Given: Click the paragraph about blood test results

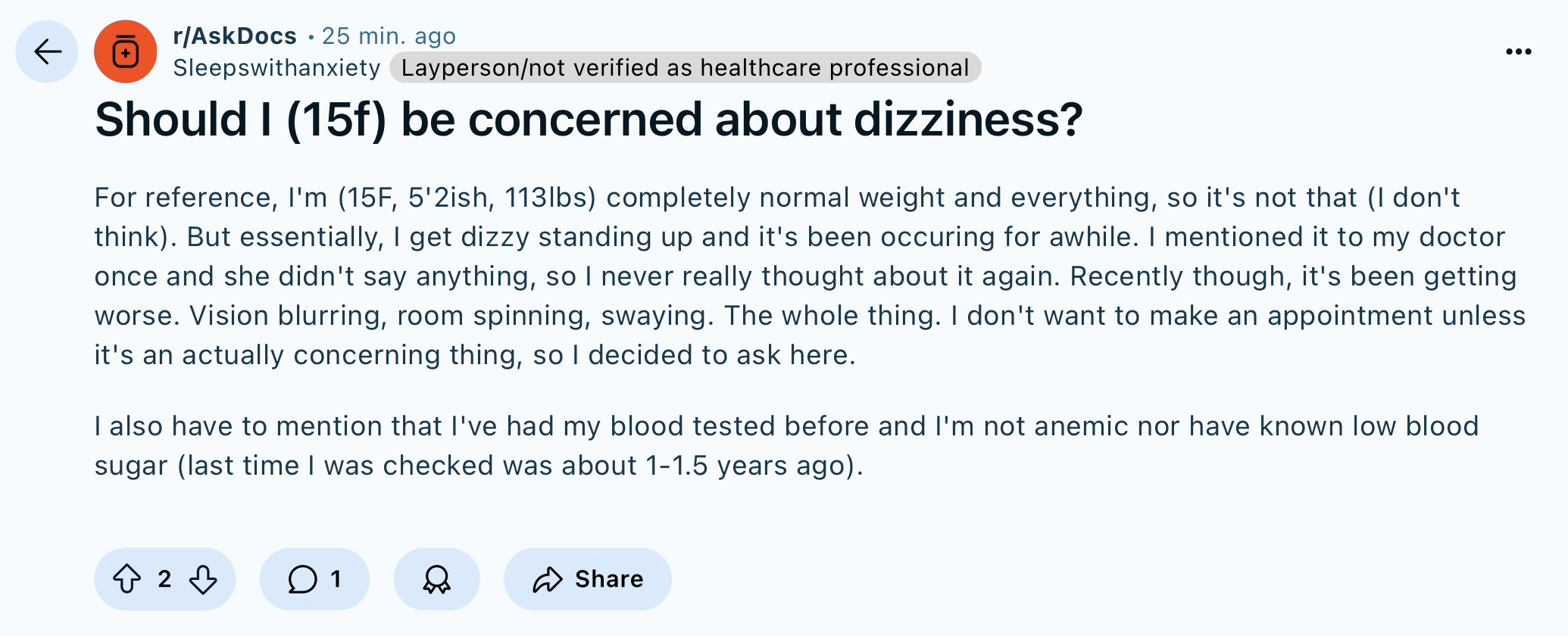Looking at the screenshot, I should pyautogui.click(x=786, y=446).
